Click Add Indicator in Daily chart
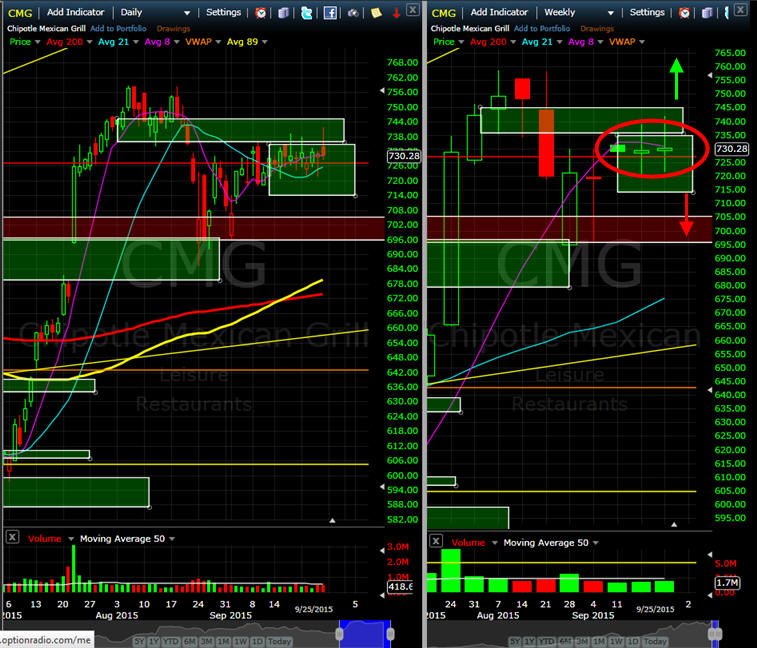This screenshot has width=757, height=648. coord(75,13)
